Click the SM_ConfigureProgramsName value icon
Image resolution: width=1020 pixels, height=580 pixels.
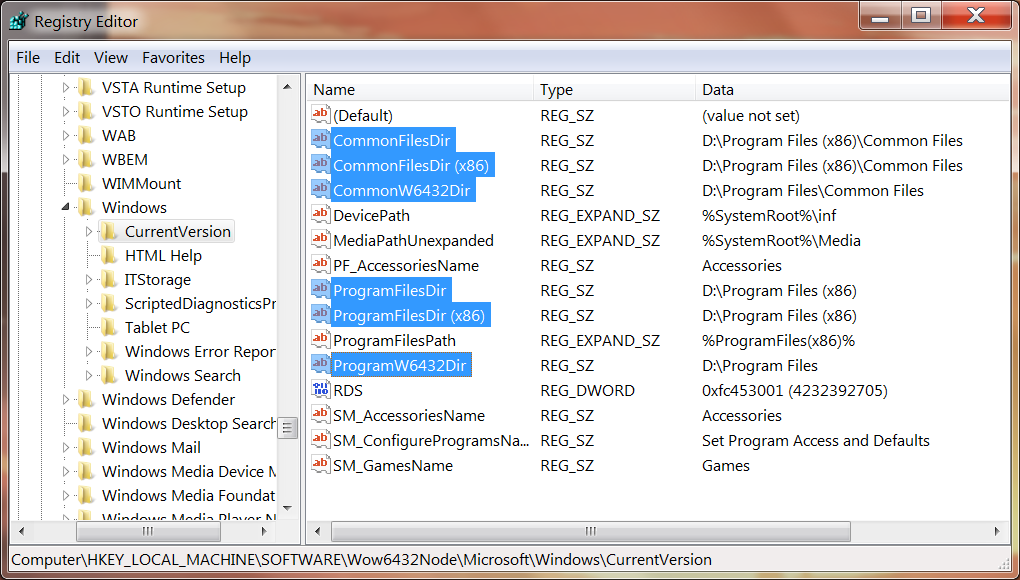click(x=320, y=440)
